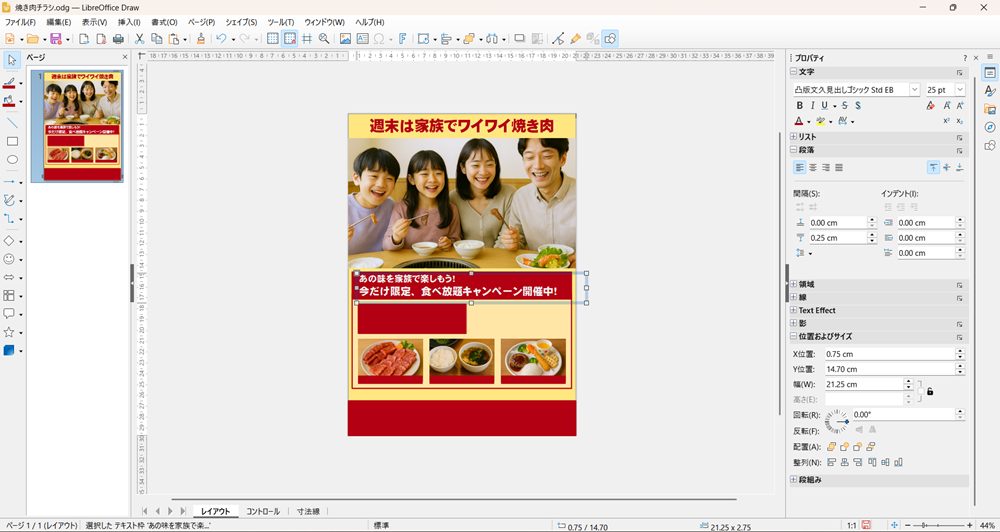
Task: Toggle Strikethrough in sidebar
Action: [x=845, y=106]
